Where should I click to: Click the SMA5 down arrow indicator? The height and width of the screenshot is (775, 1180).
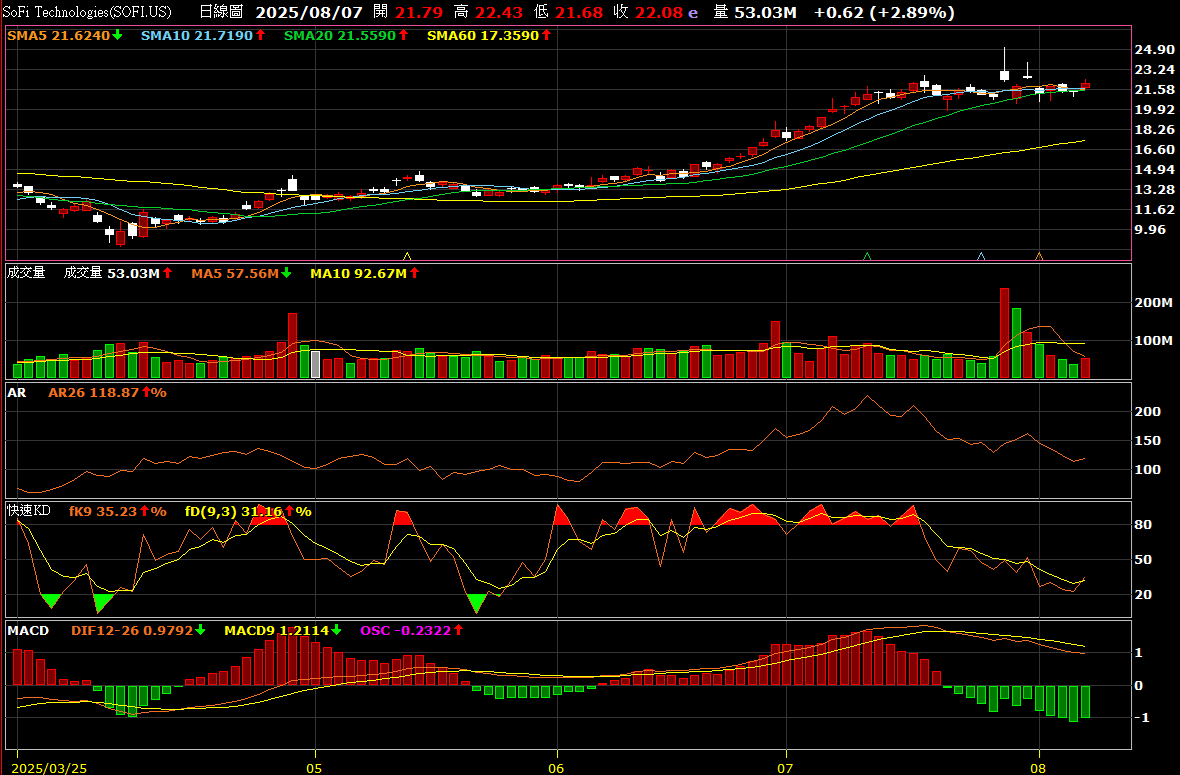pyautogui.click(x=118, y=35)
